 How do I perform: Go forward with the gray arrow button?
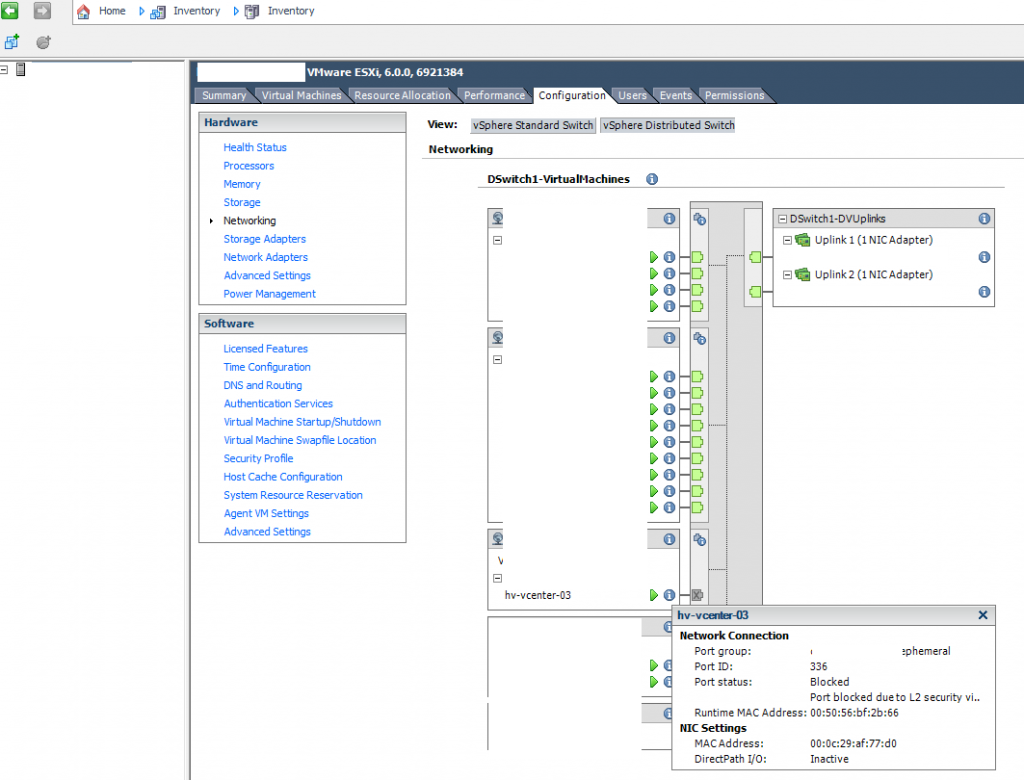(x=42, y=10)
